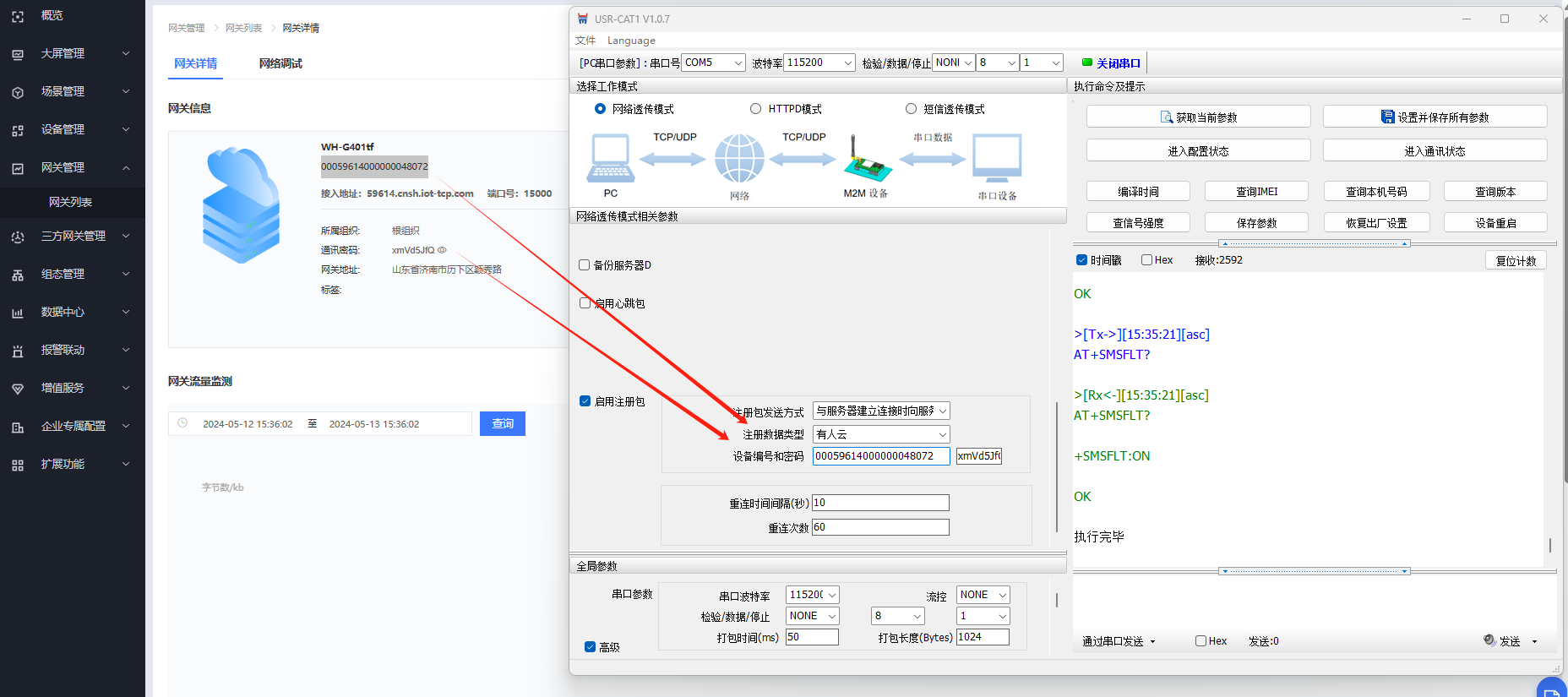Screen dimensions: 1568x697
Task: Click the data center chart icon
Action: pyautogui.click(x=18, y=313)
